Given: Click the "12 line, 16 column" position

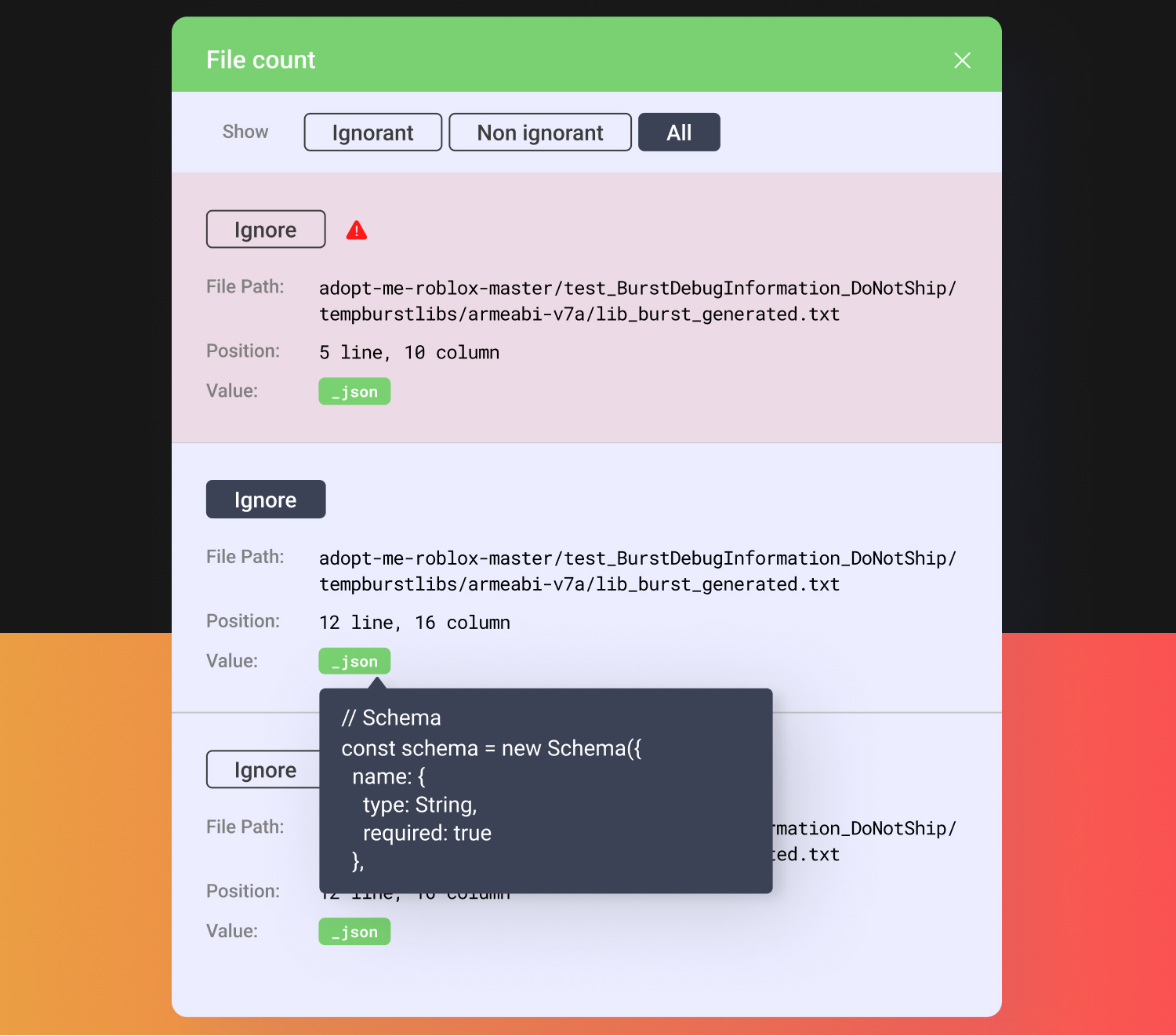Looking at the screenshot, I should pos(414,623).
